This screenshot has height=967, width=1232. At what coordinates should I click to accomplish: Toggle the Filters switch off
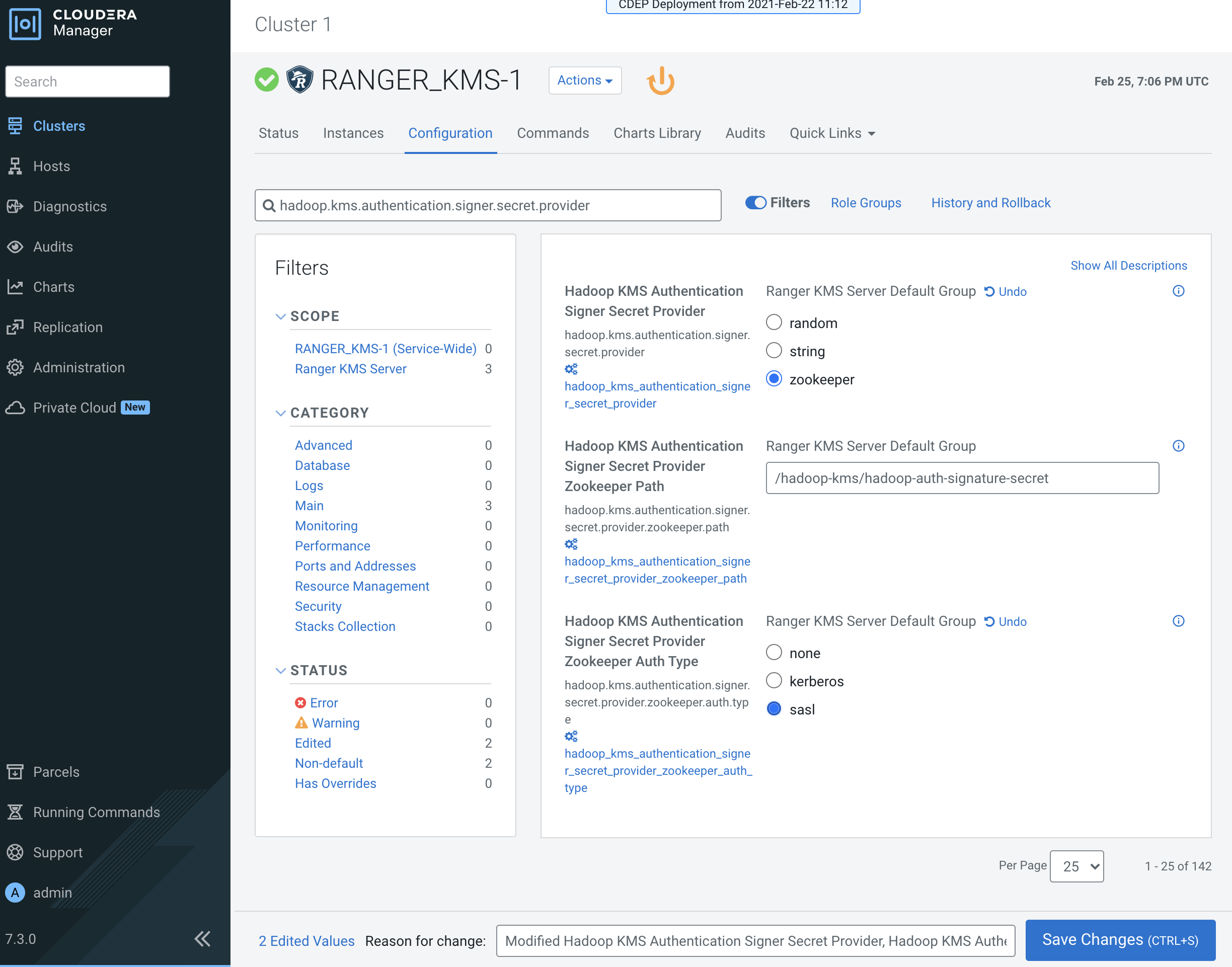tap(755, 203)
